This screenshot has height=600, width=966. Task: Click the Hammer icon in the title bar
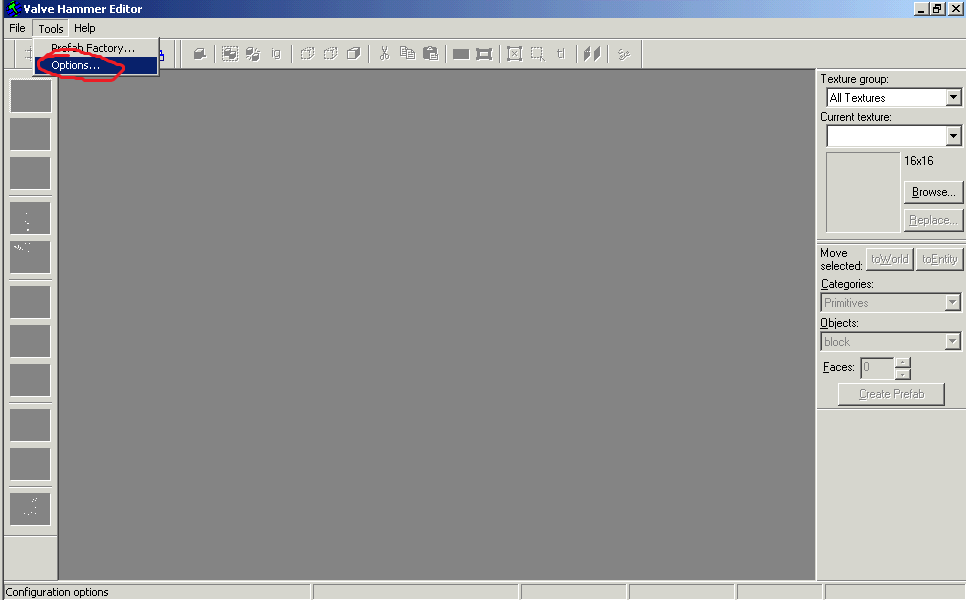(13, 9)
